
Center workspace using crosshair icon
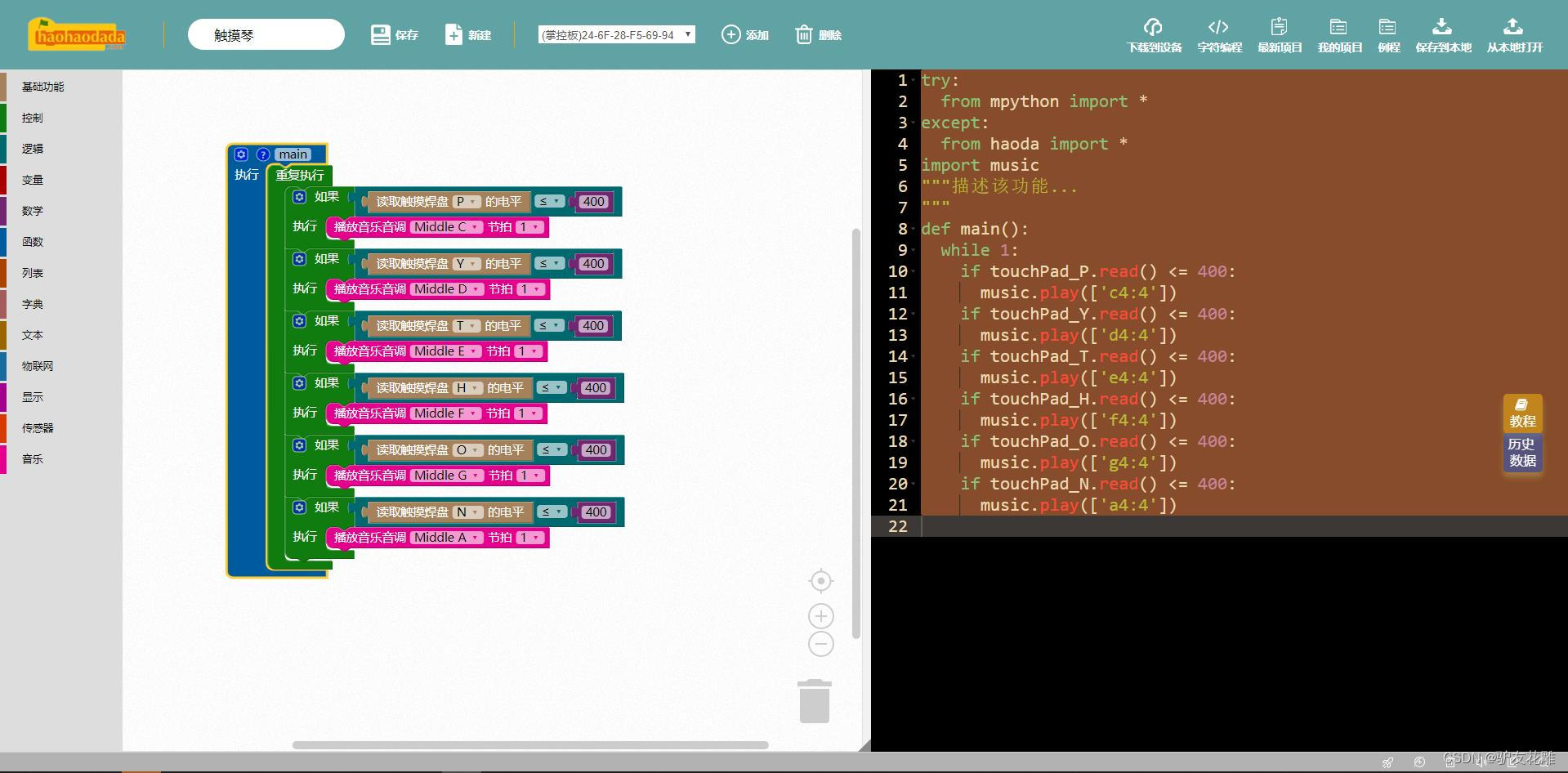(x=820, y=581)
